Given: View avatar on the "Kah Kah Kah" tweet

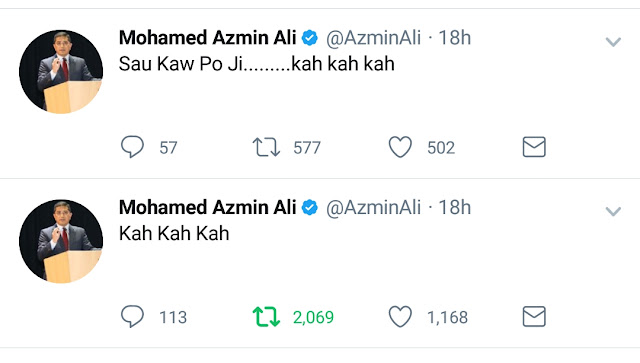Looking at the screenshot, I should click(61, 241).
